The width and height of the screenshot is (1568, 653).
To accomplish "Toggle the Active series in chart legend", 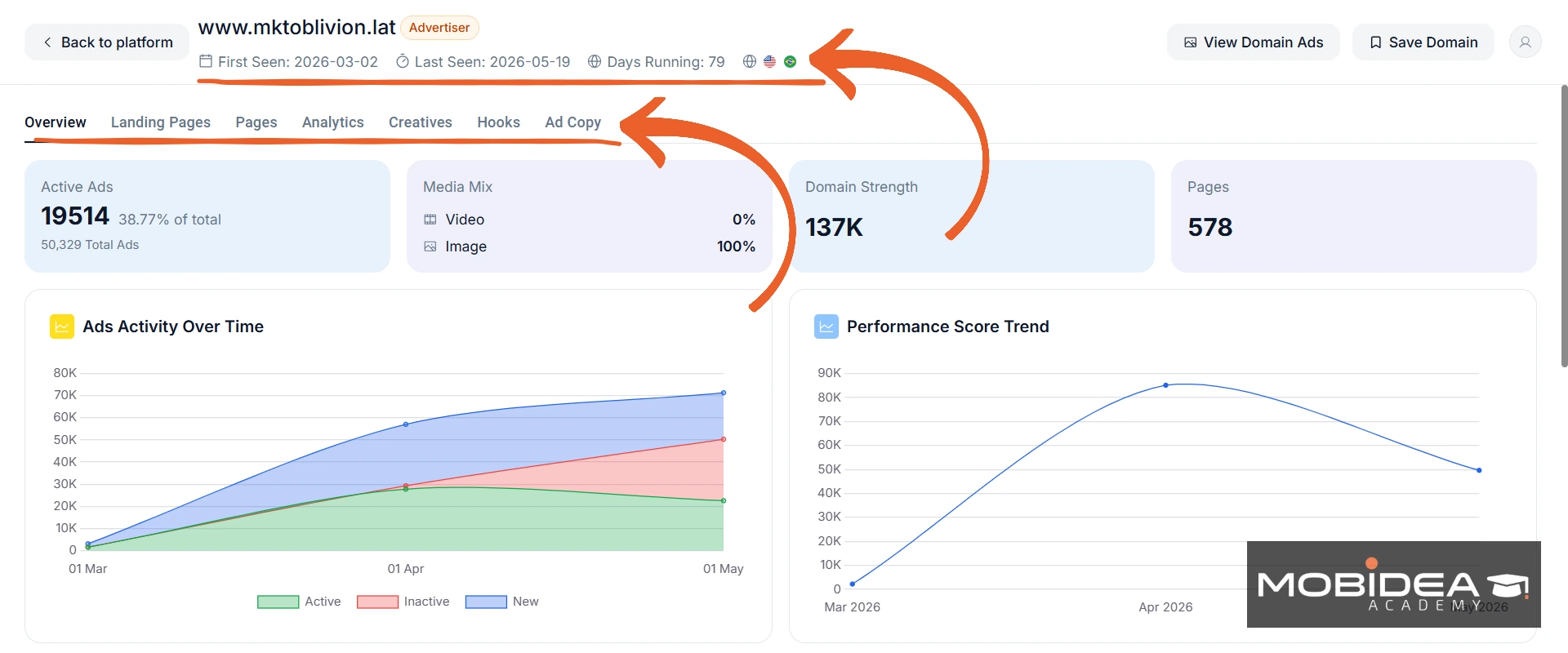I will pos(299,602).
